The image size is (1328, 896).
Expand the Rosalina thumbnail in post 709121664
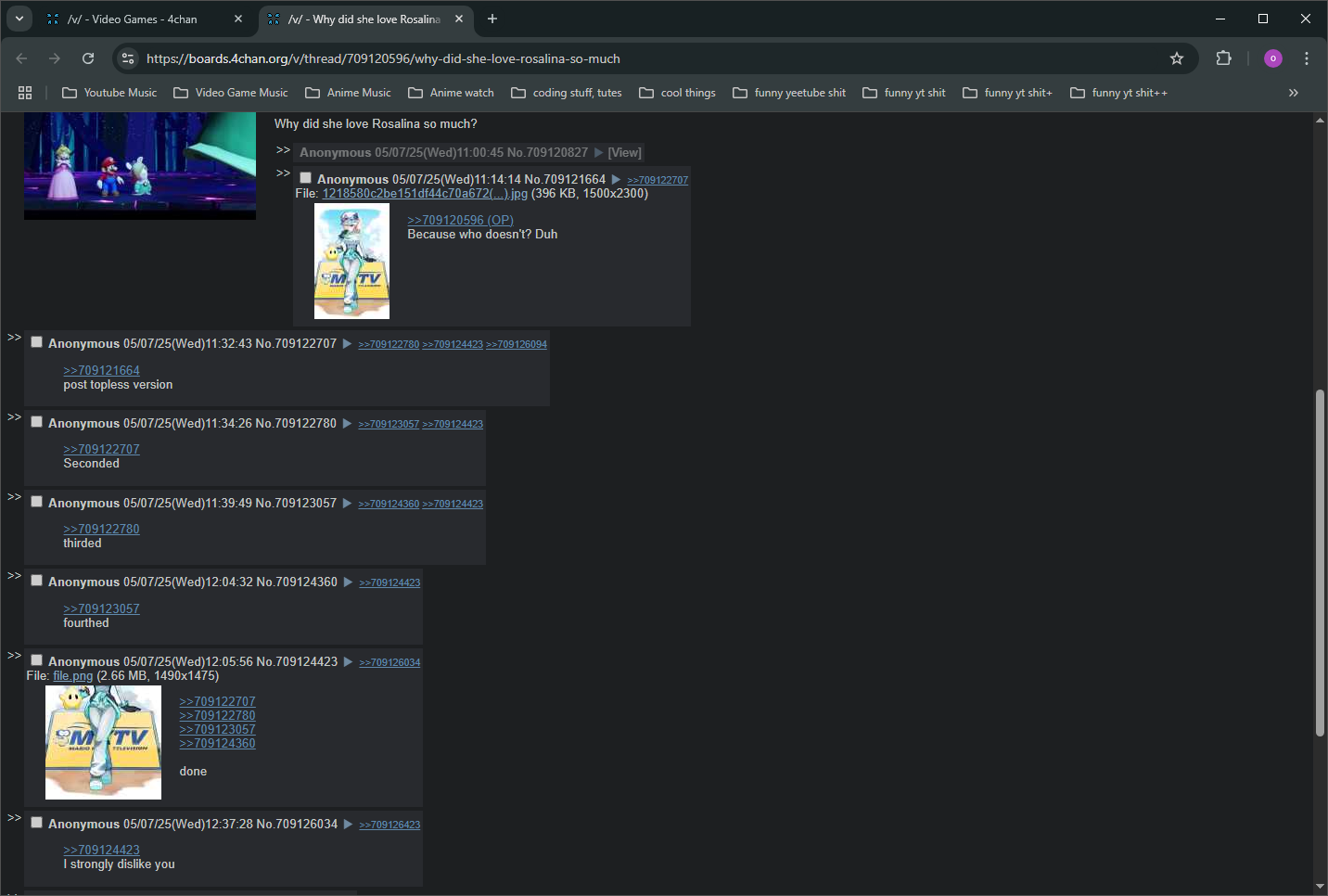[351, 262]
